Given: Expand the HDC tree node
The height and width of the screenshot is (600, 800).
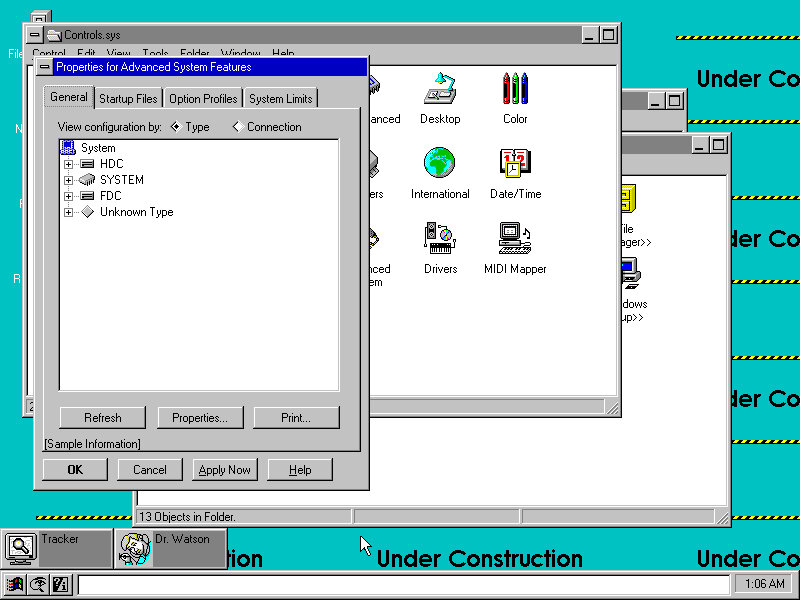Looking at the screenshot, I should pos(69,164).
